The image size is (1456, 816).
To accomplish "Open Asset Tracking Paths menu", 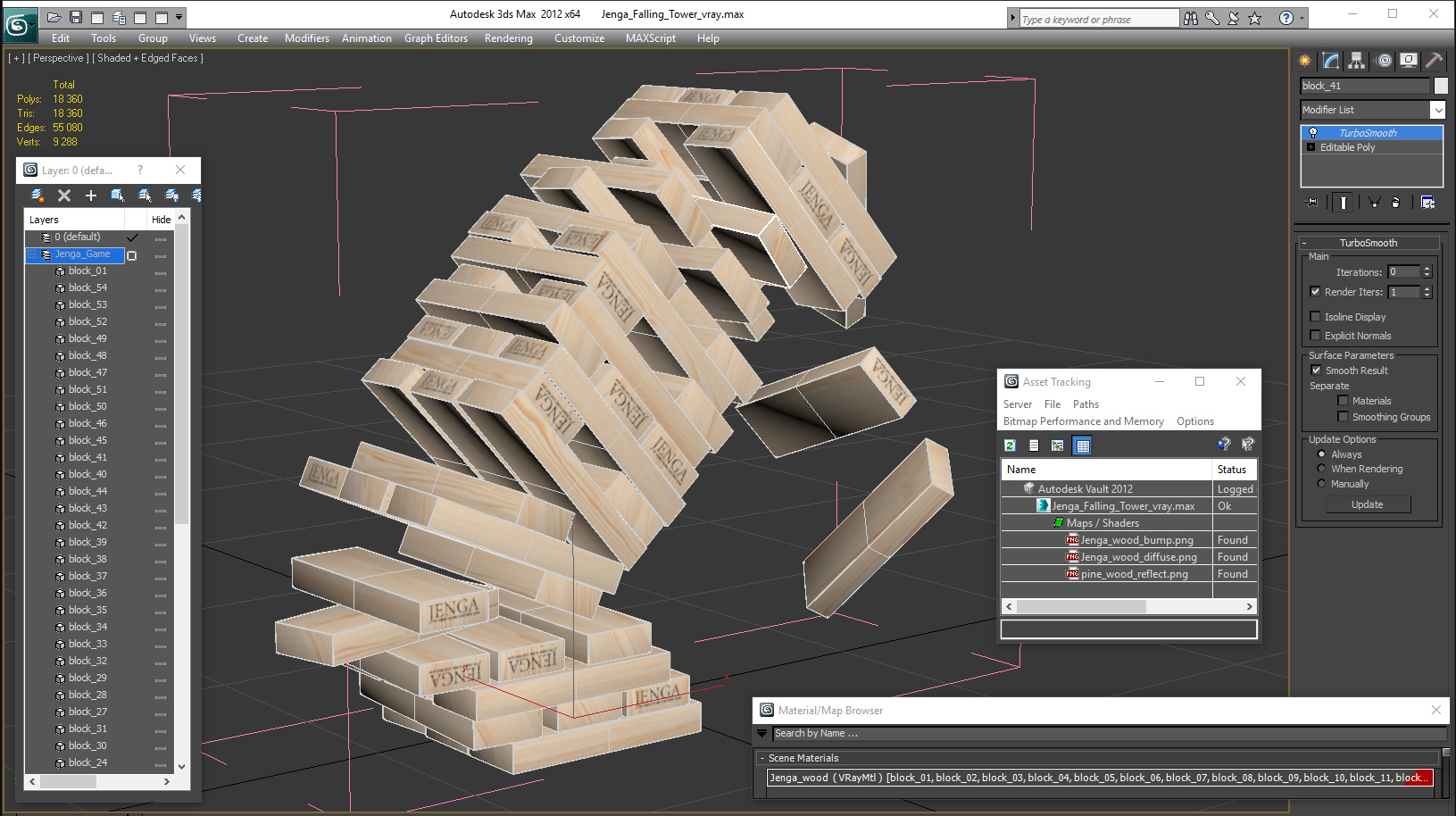I will pyautogui.click(x=1086, y=404).
